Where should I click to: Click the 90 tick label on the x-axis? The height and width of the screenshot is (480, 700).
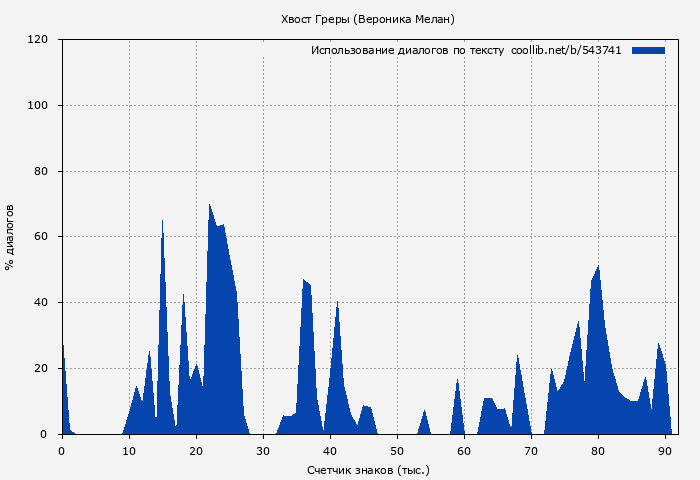[665, 451]
